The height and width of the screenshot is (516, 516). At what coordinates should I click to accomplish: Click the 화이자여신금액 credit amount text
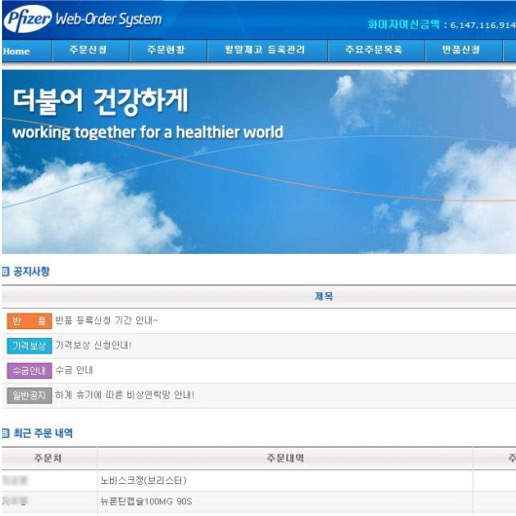point(442,25)
